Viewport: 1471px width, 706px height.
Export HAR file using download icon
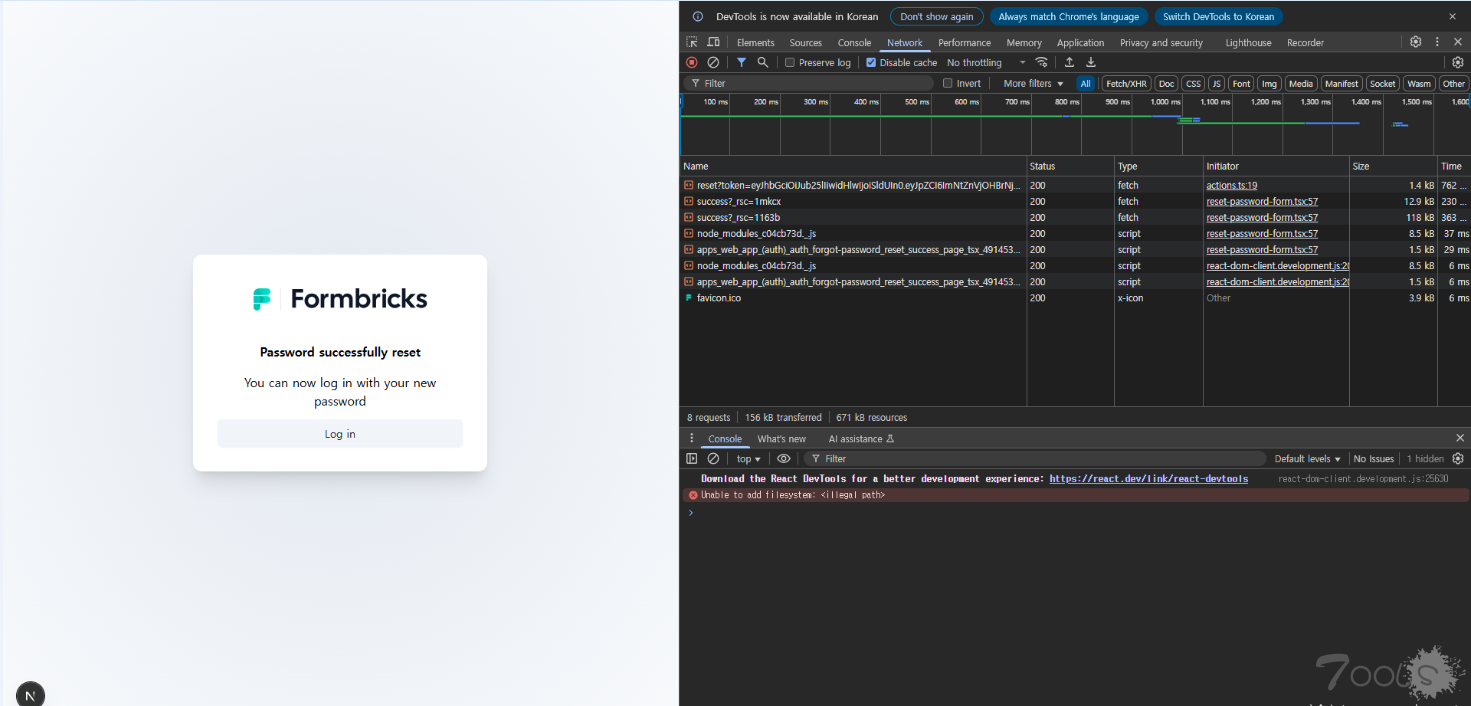1090,62
